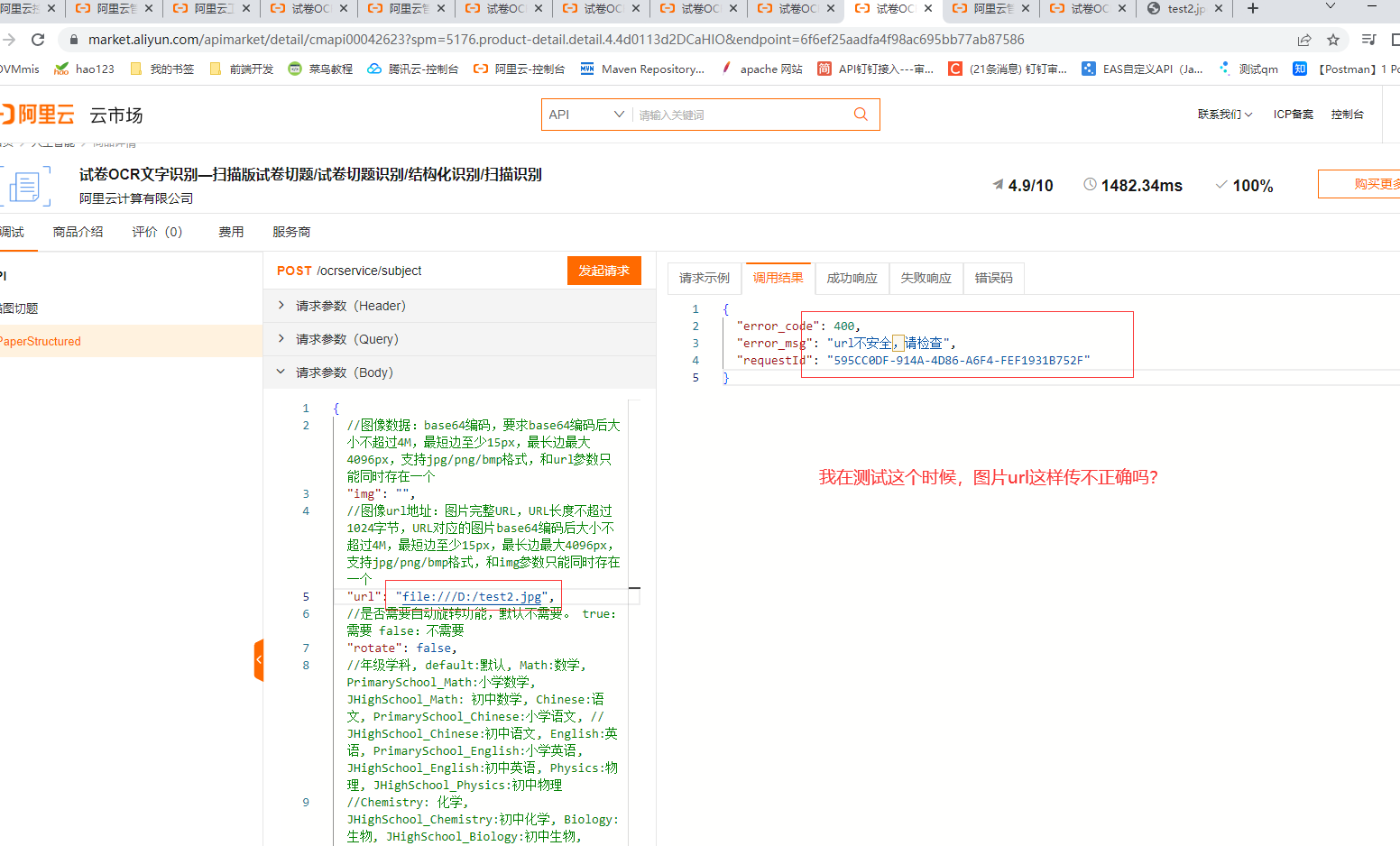Switch to the 调用结果 tab

tap(778, 278)
